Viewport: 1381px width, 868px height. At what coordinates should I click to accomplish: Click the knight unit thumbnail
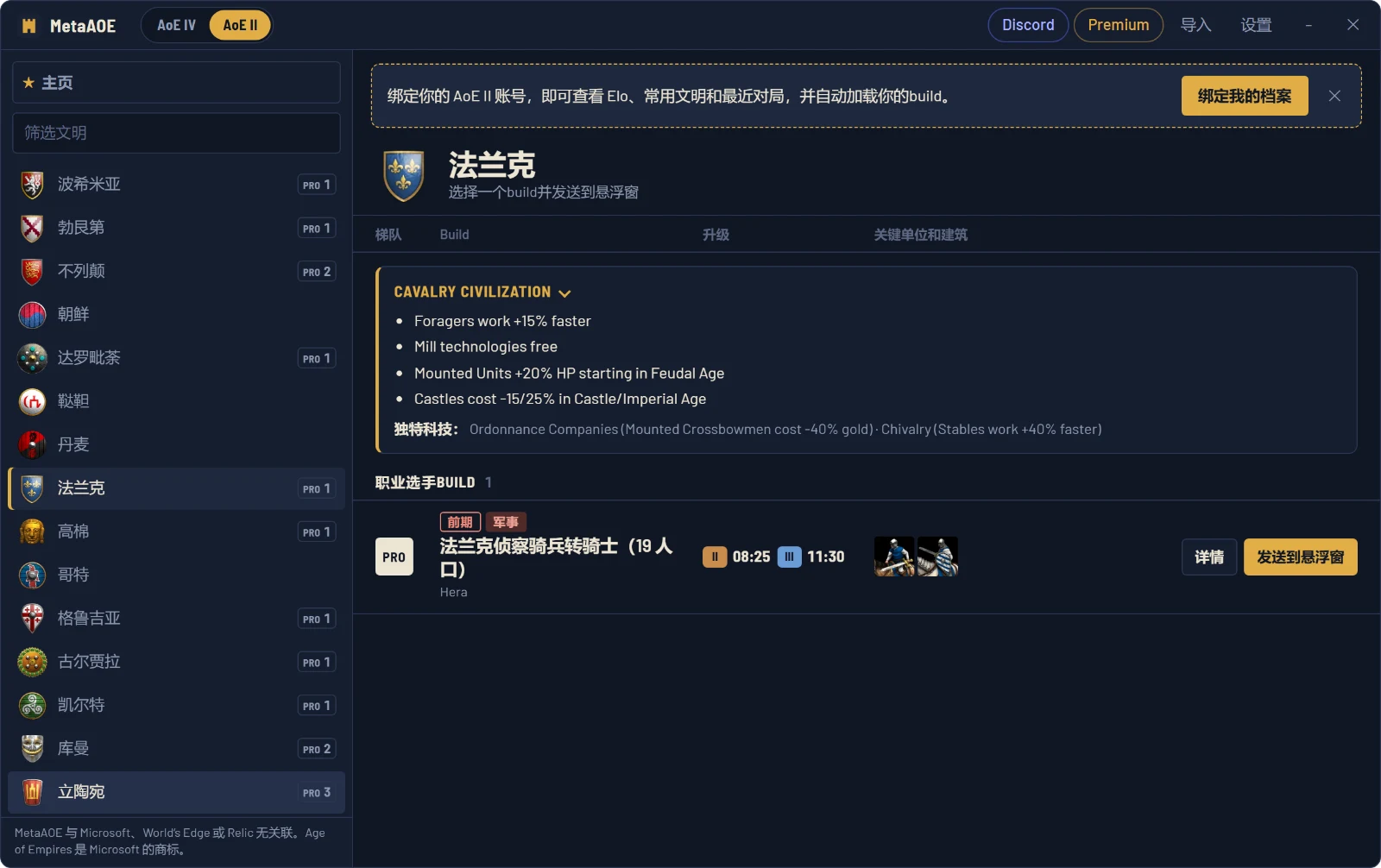click(x=937, y=557)
